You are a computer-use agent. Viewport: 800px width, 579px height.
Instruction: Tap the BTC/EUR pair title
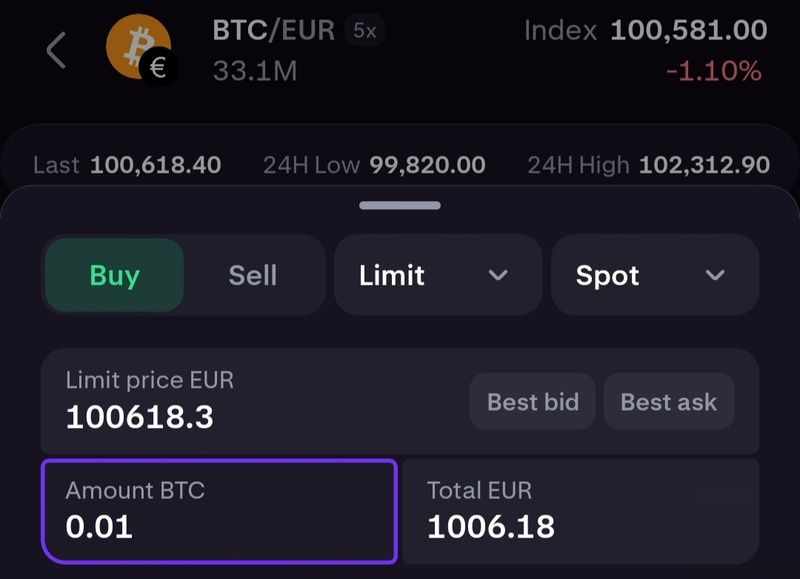273,30
